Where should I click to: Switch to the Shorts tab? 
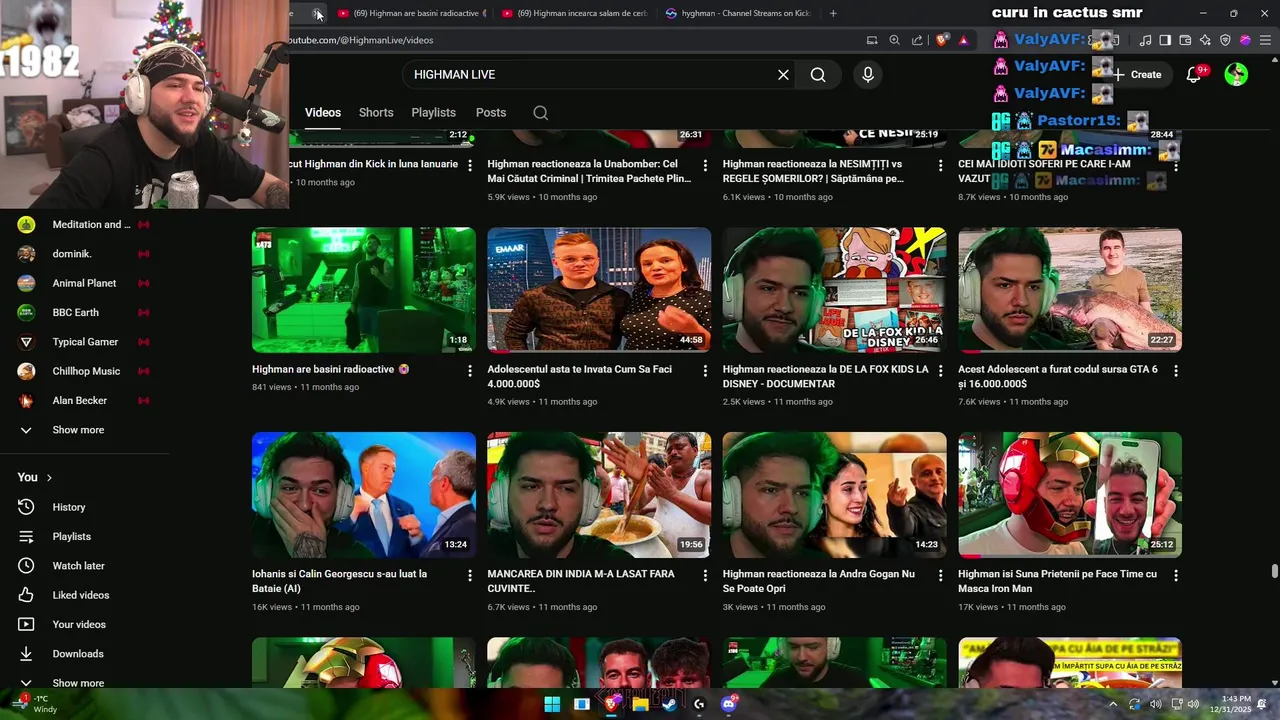tap(376, 113)
